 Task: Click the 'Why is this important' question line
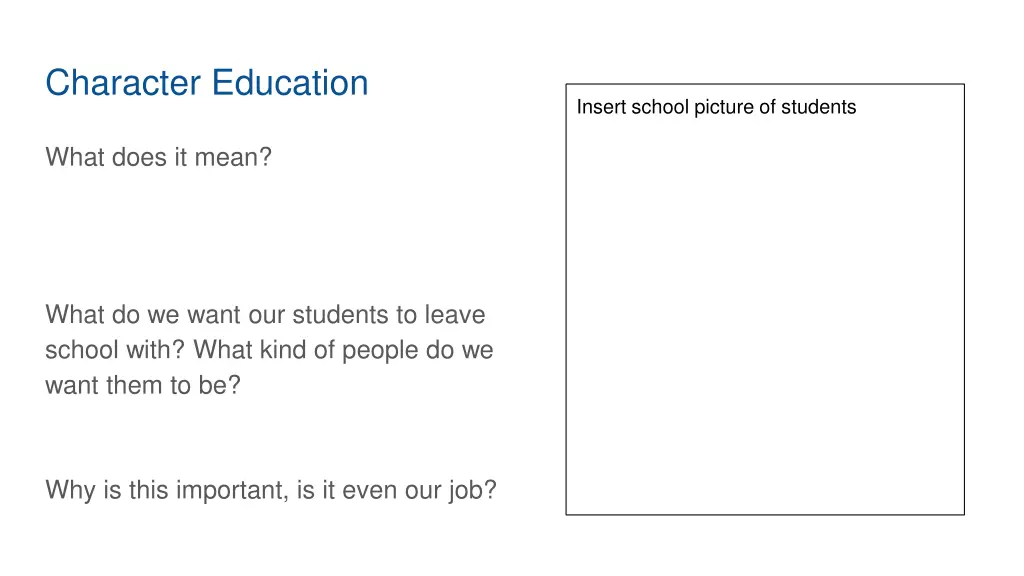(271, 490)
